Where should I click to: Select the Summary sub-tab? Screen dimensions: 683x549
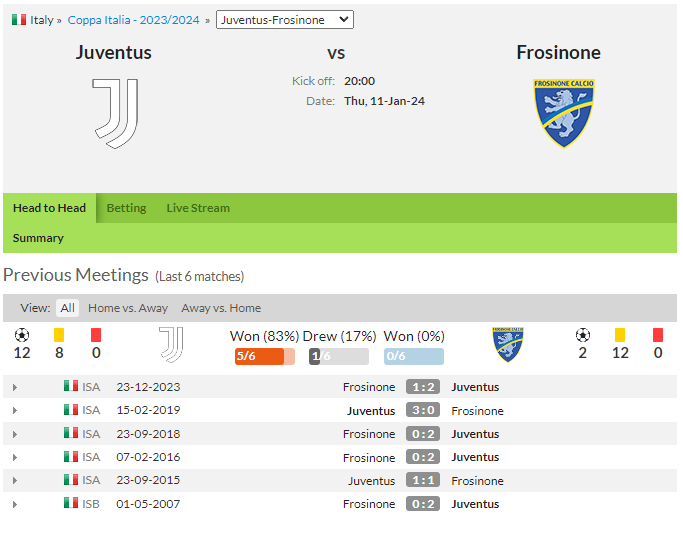[x=38, y=238]
